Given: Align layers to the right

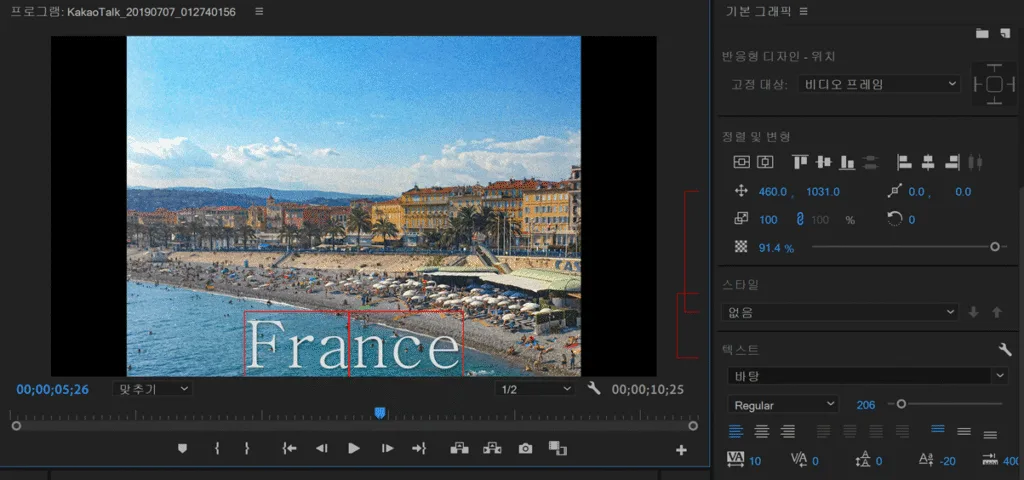Looking at the screenshot, I should pyautogui.click(x=952, y=162).
